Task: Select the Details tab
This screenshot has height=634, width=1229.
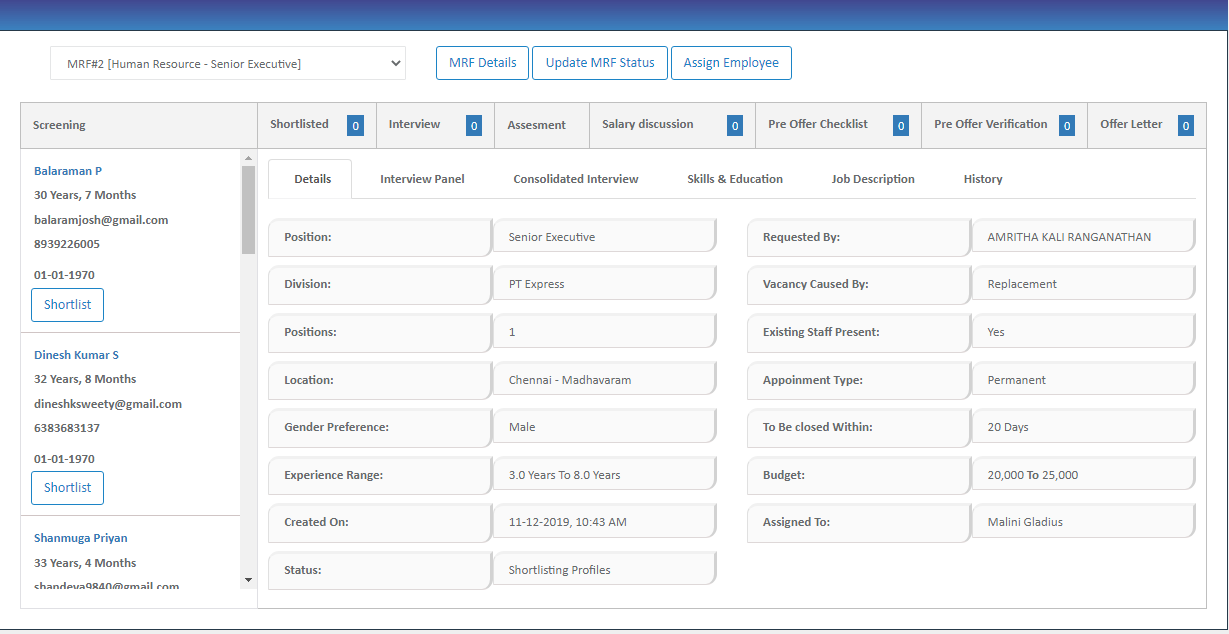Action: (312, 178)
